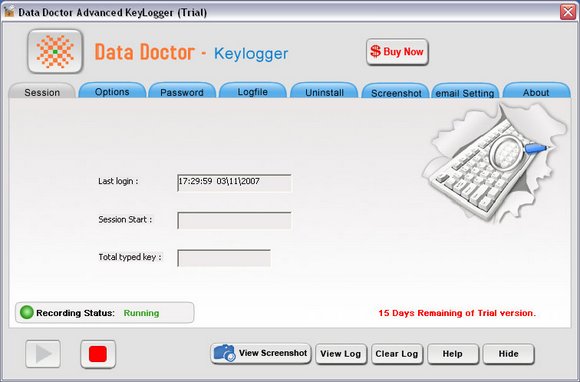
Task: Click the green recording status indicator
Action: tap(27, 312)
